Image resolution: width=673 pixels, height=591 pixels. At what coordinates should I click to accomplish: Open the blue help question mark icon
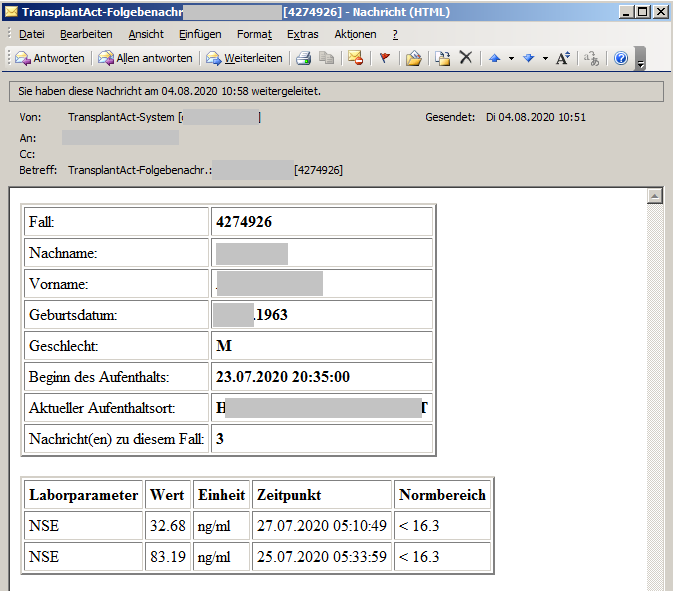621,58
